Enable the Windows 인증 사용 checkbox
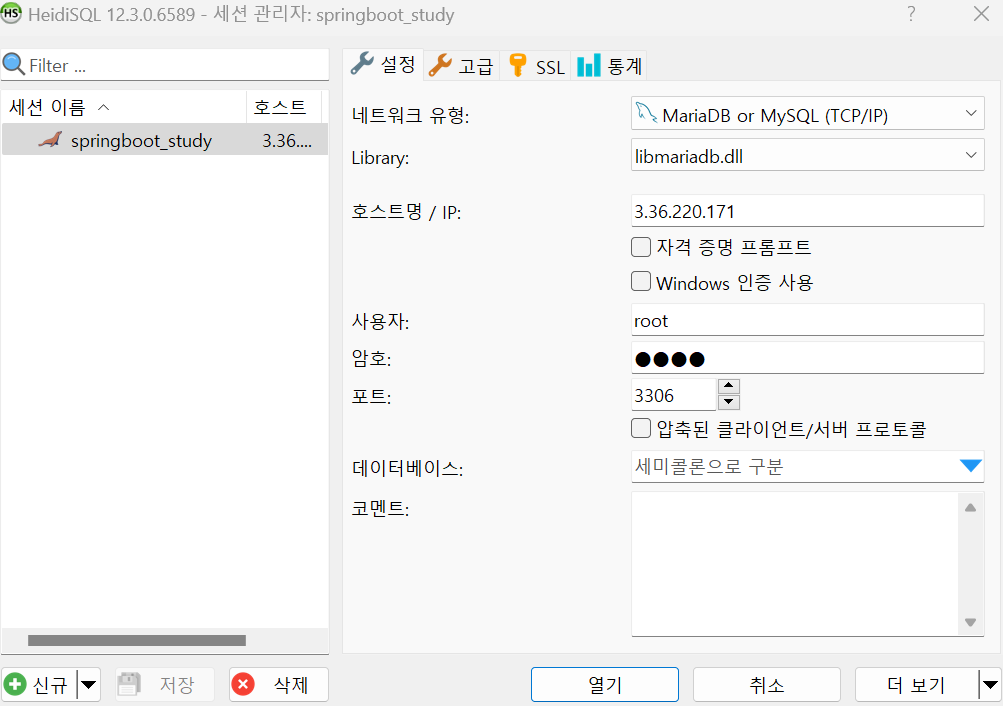The height and width of the screenshot is (706, 1003). click(641, 281)
